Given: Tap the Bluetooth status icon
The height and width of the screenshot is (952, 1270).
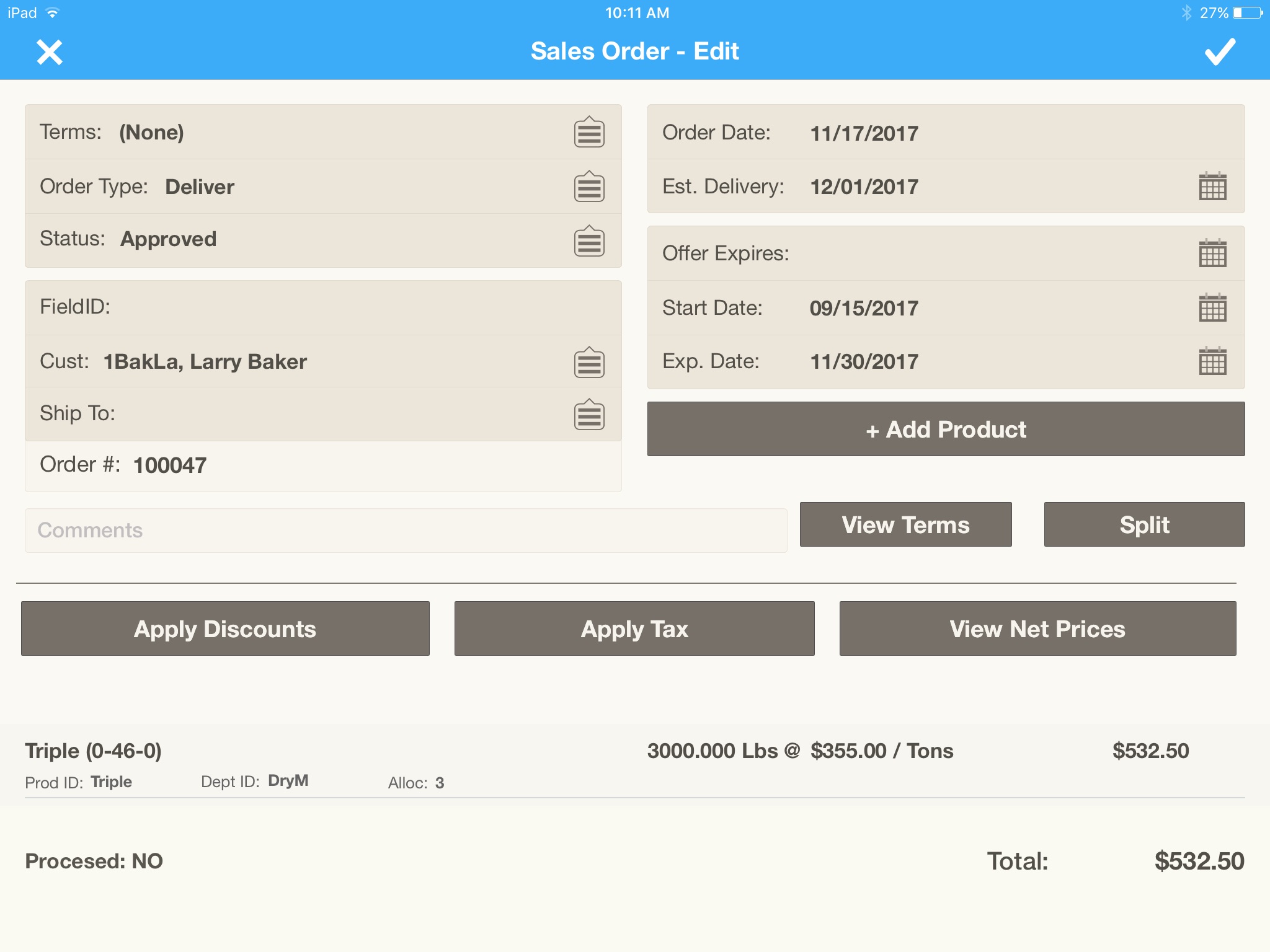Looking at the screenshot, I should (1186, 12).
